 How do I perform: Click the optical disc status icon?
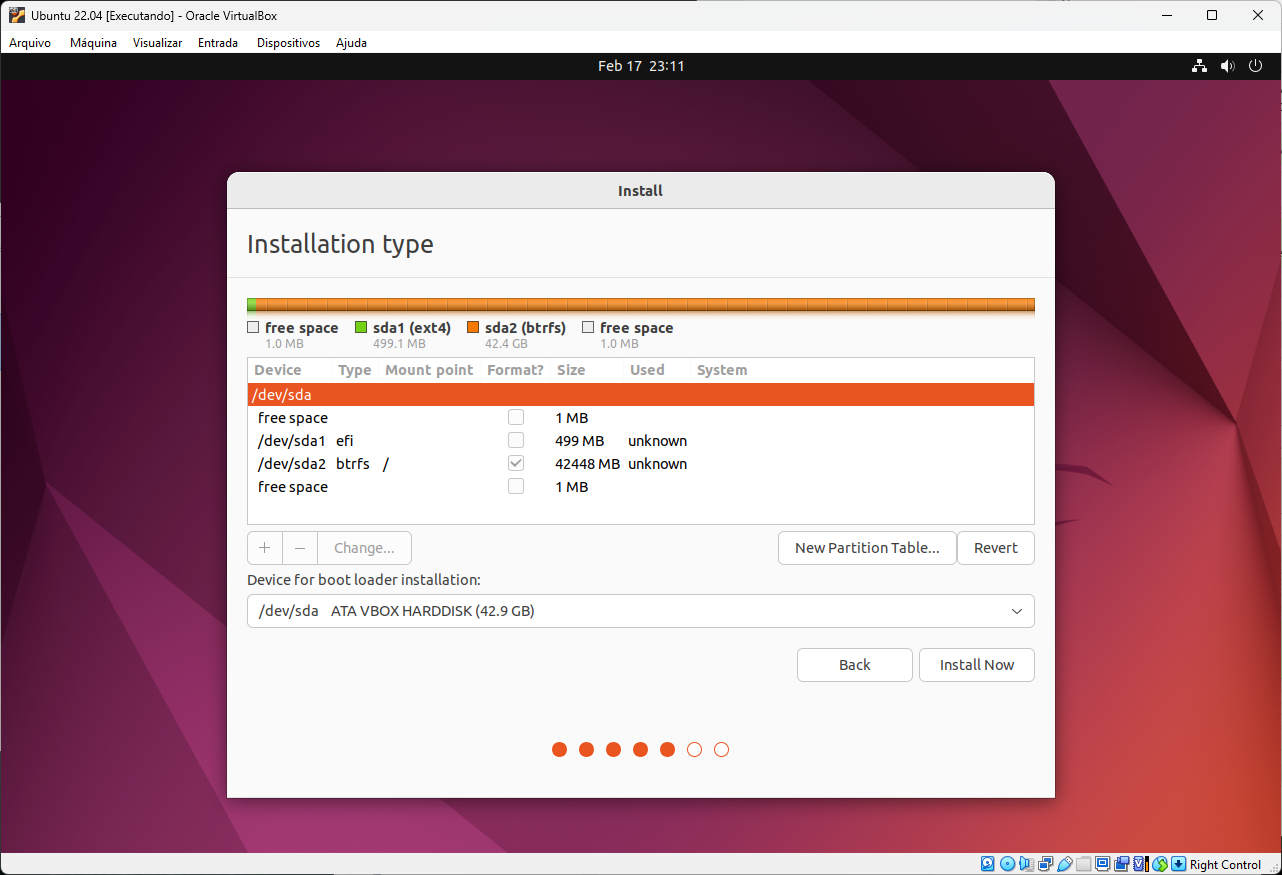(1007, 864)
